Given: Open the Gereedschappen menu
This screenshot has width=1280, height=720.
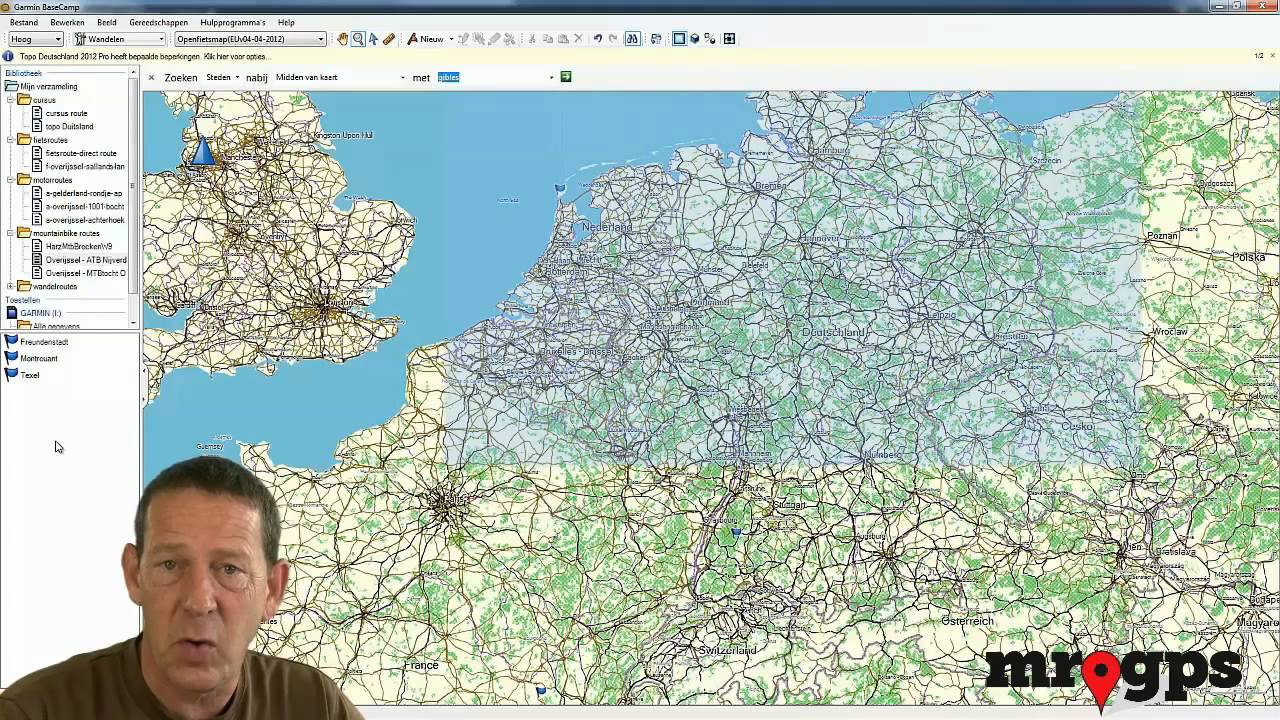Looking at the screenshot, I should click(x=158, y=22).
